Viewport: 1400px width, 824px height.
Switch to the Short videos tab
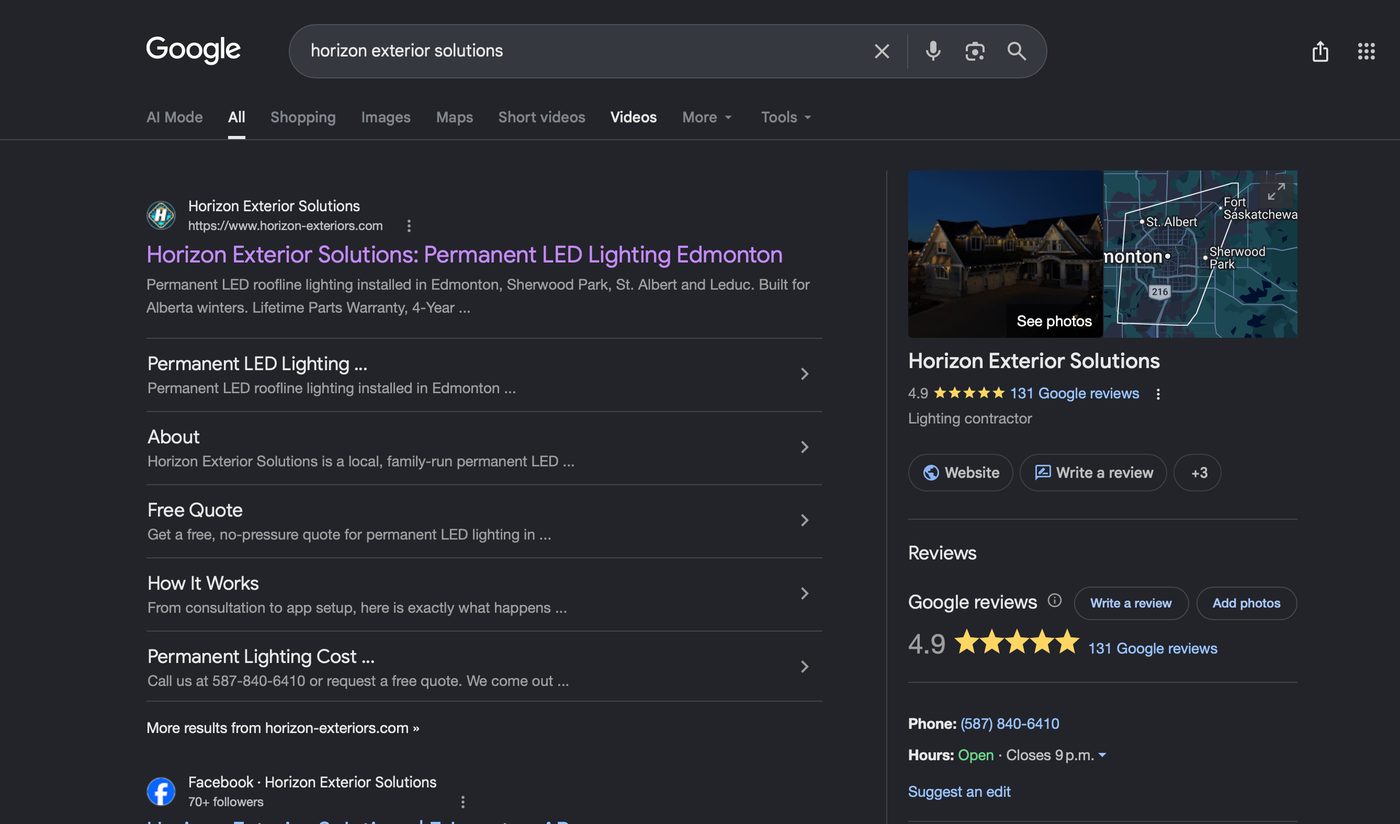[542, 117]
